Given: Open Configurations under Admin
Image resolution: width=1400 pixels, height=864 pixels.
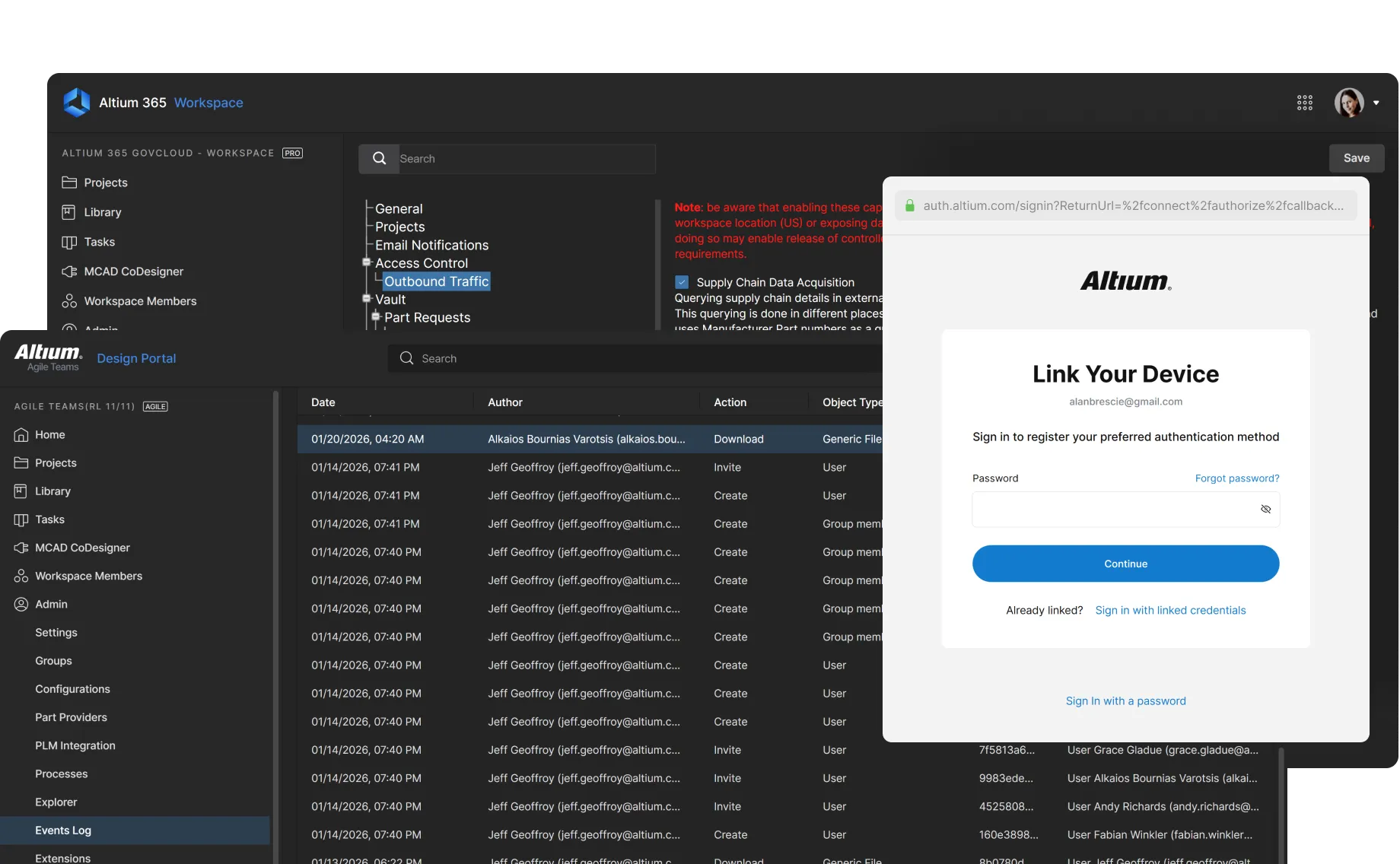Looking at the screenshot, I should (x=72, y=689).
